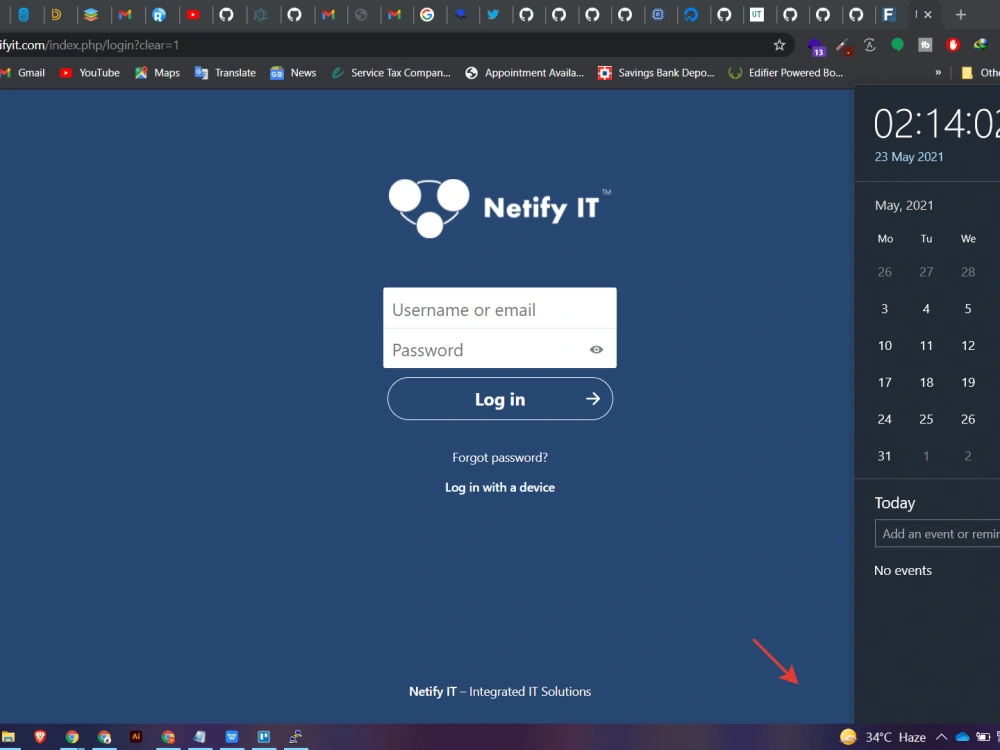Image resolution: width=1000 pixels, height=750 pixels.
Task: Open Trello from the taskbar
Action: coord(263,737)
